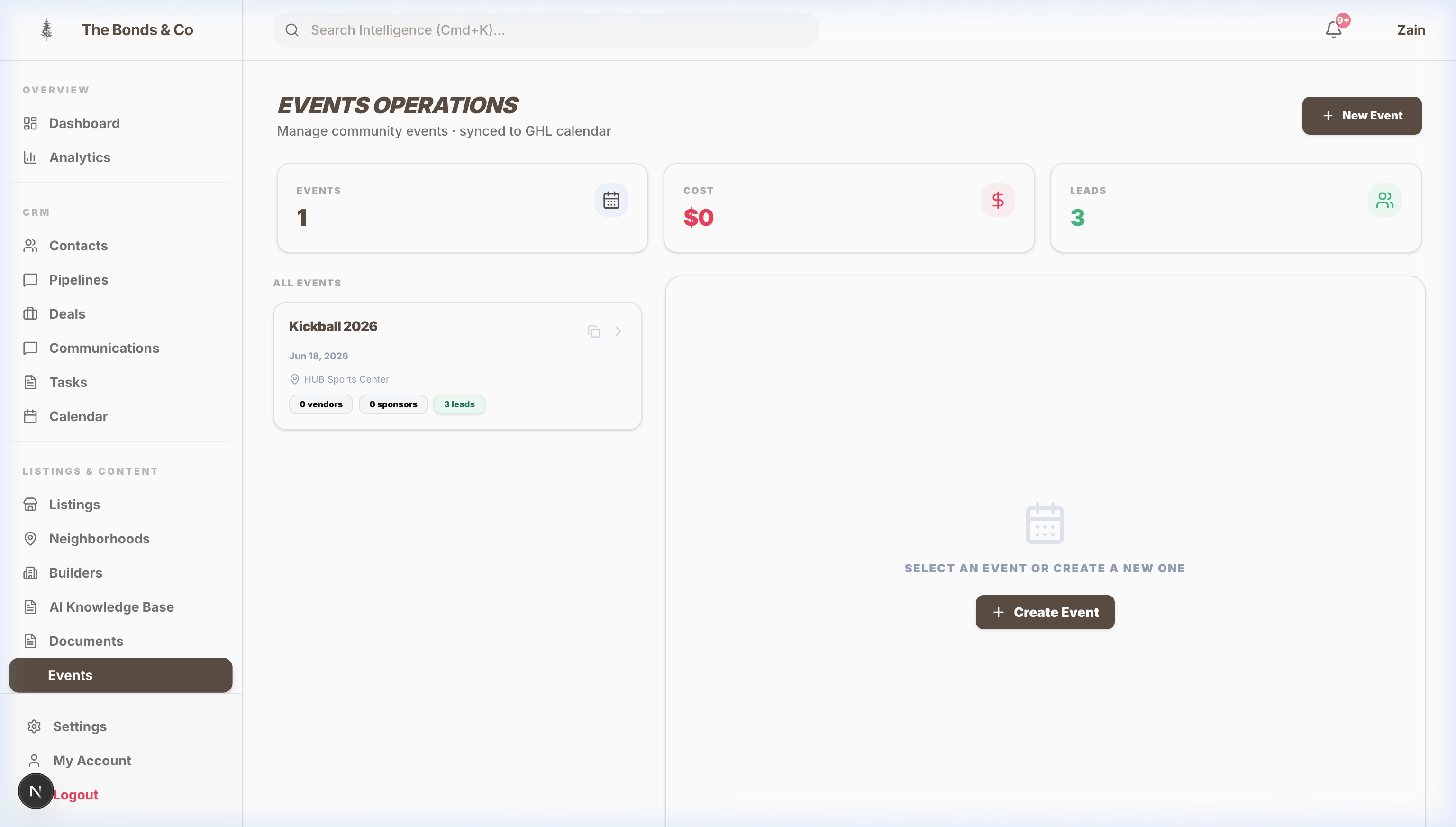
Task: Open the notifications bell
Action: click(x=1333, y=29)
